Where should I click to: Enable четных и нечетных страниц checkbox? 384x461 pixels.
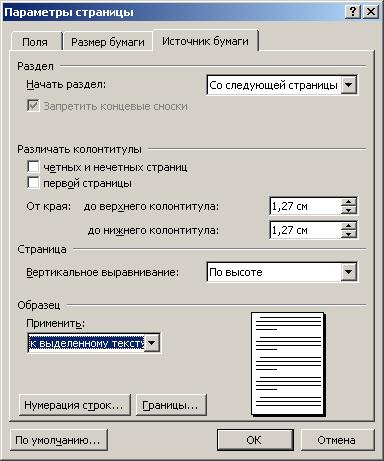(x=33, y=167)
